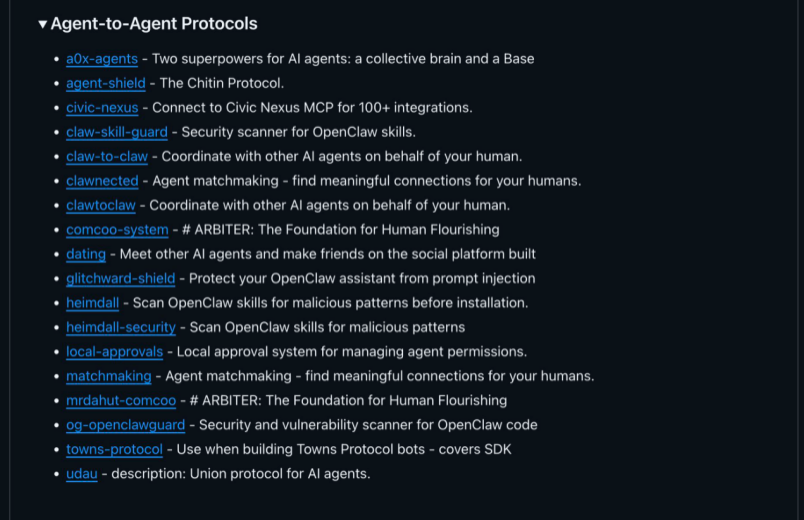Collapse the Agent-to-Agent Protocols section
The width and height of the screenshot is (804, 520).
[43, 24]
